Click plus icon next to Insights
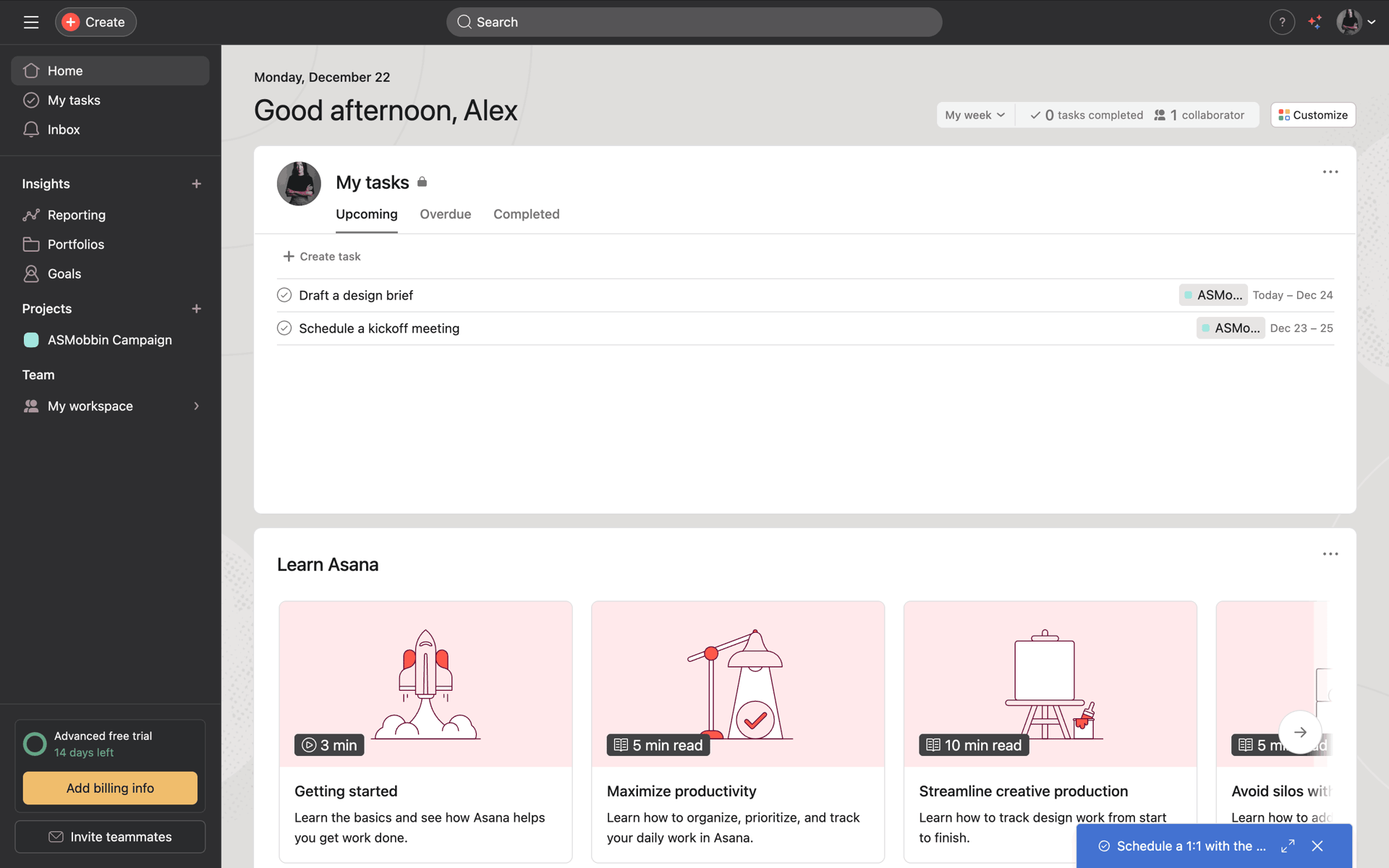 point(196,184)
